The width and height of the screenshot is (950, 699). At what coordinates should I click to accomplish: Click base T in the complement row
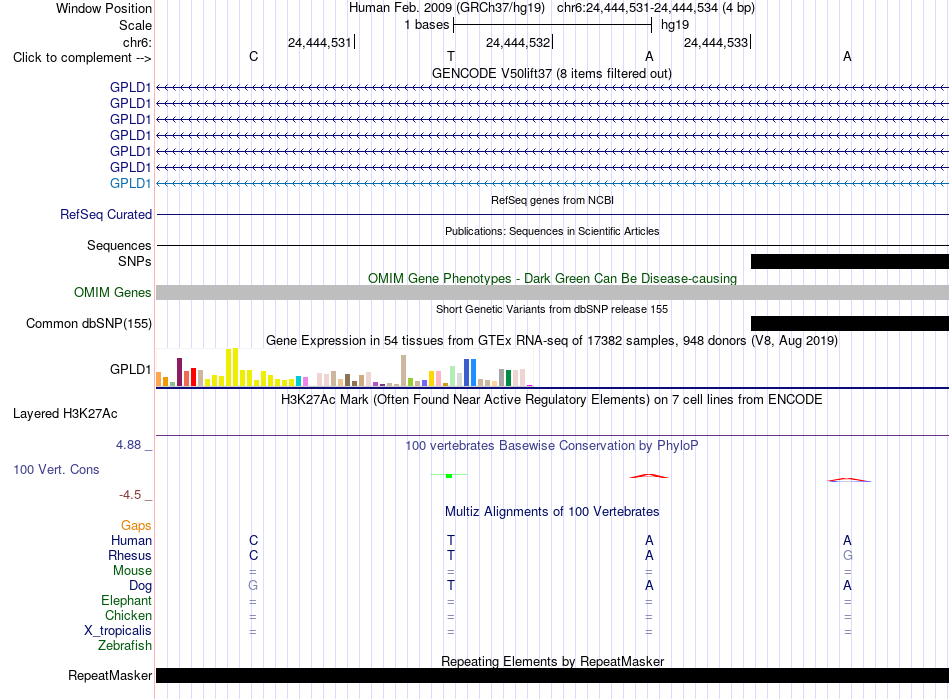451,56
